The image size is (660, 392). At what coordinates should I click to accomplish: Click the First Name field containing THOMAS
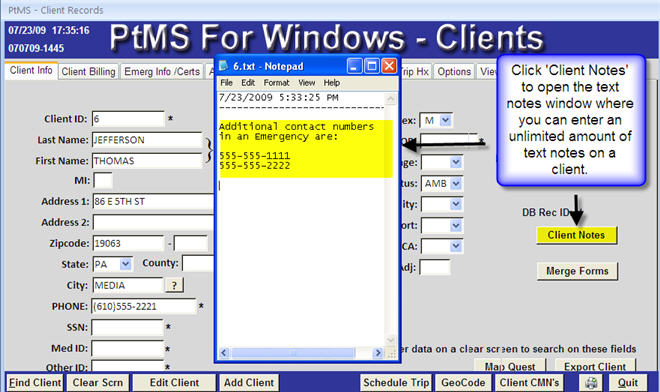pyautogui.click(x=147, y=161)
